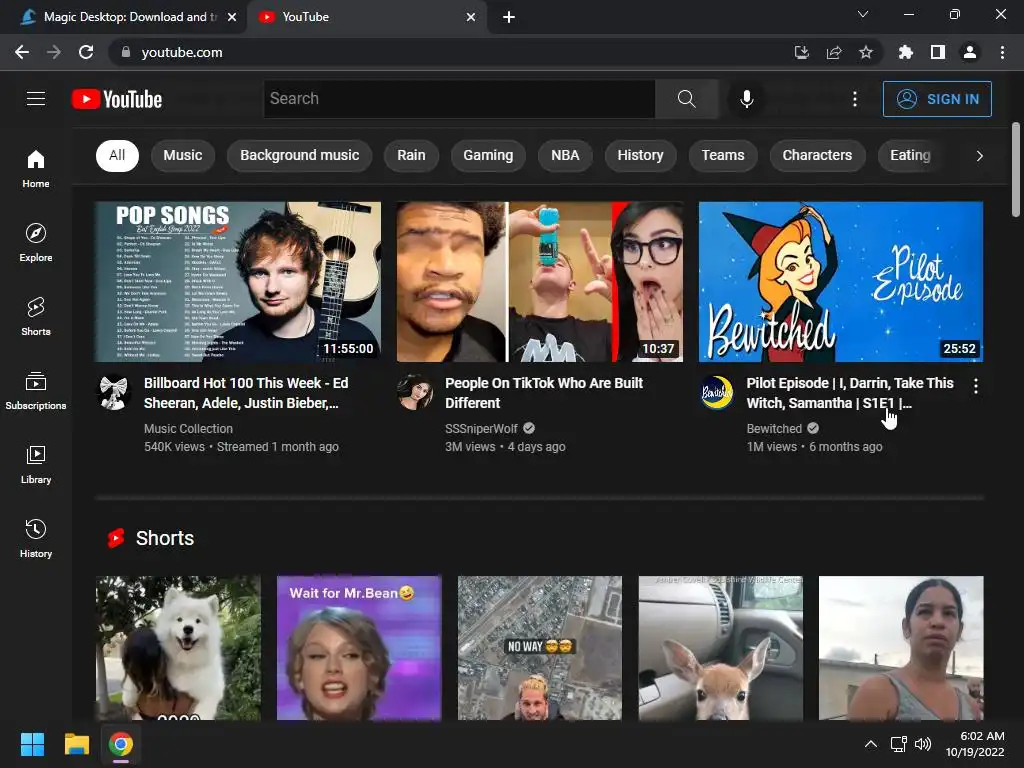This screenshot has width=1024, height=768.
Task: Open People On TikTok video title
Action: [544, 392]
